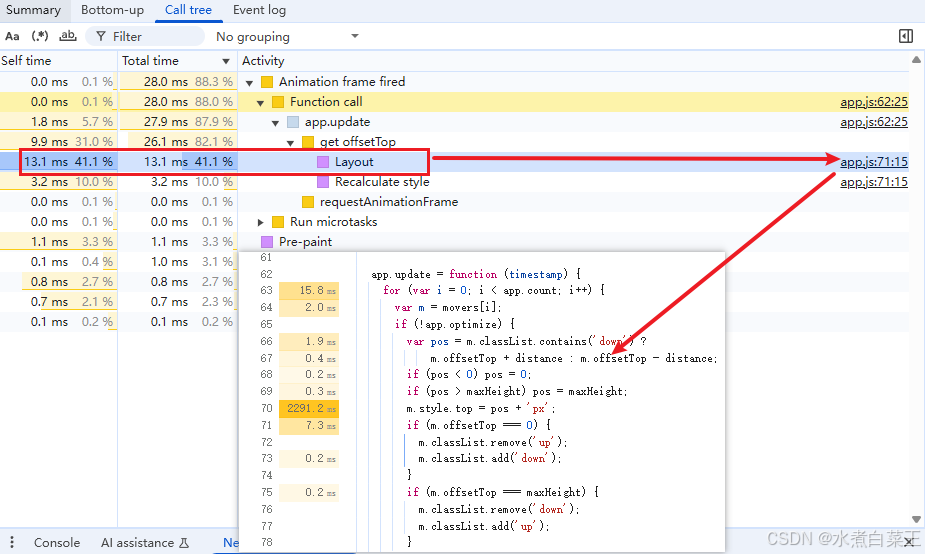Screen dimensions: 925x554
Task: Click the Run microtasks yellow icon
Action: click(278, 222)
